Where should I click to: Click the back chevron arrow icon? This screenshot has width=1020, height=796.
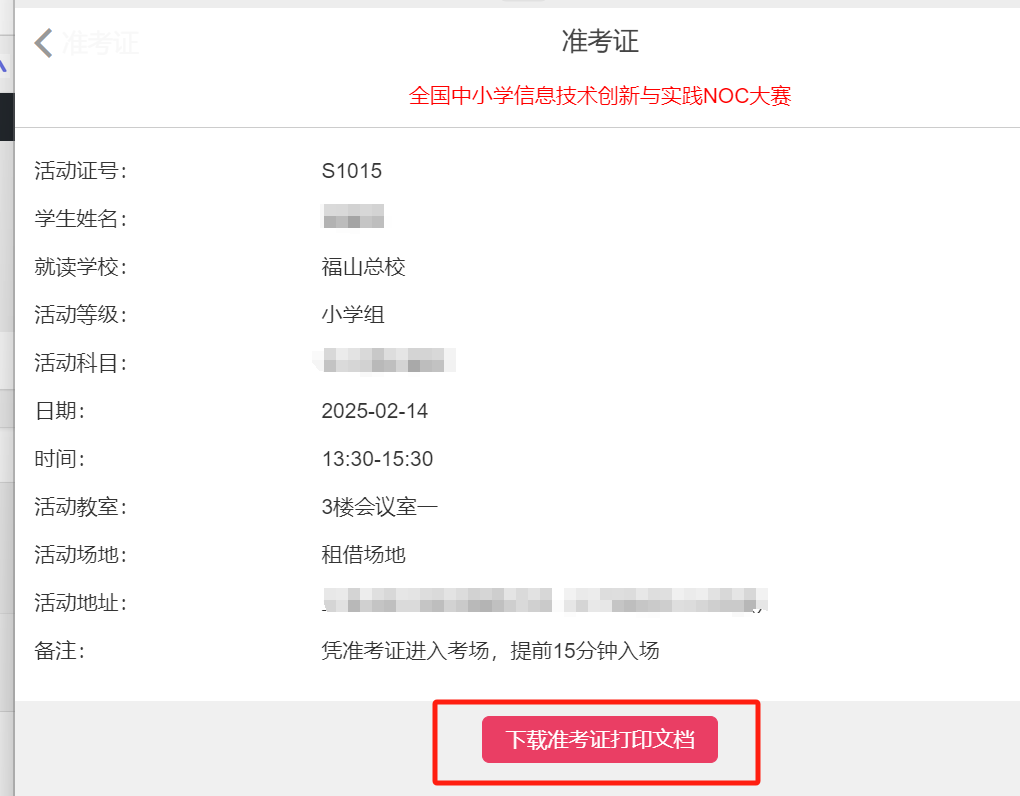(x=43, y=43)
